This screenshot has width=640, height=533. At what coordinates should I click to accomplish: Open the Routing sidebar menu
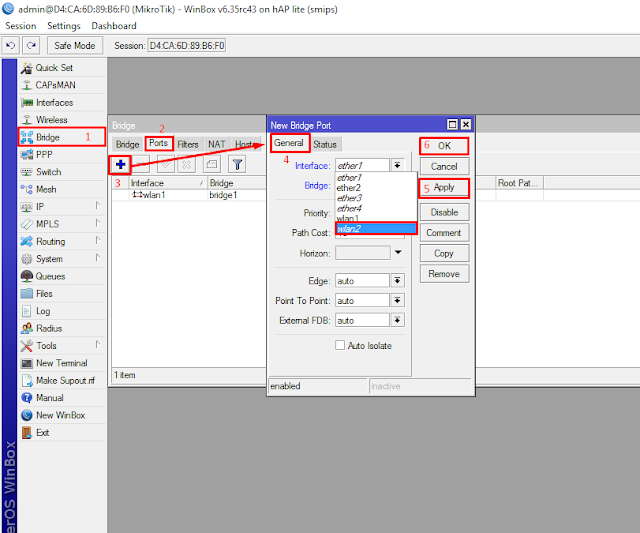(x=62, y=241)
